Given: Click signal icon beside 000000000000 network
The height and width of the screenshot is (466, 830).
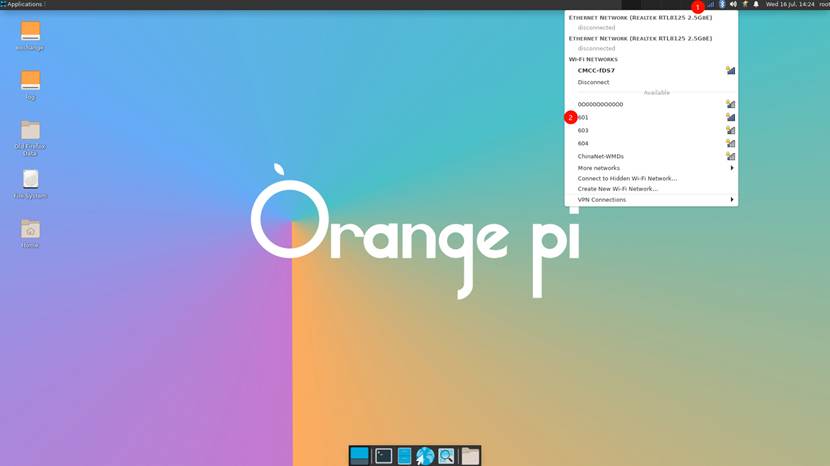Looking at the screenshot, I should pyautogui.click(x=730, y=104).
